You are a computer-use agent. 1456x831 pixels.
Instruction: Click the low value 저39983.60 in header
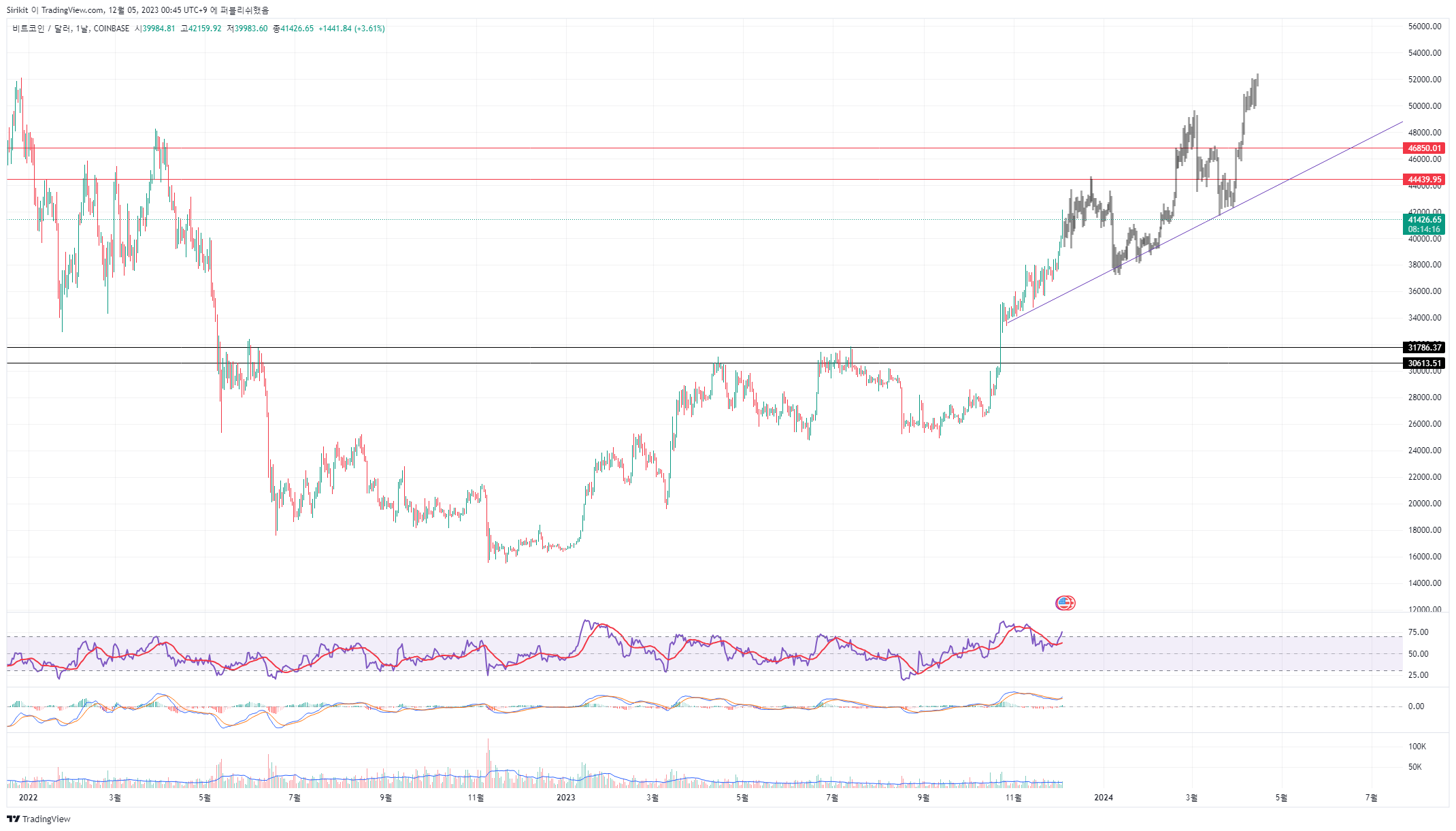[247, 29]
